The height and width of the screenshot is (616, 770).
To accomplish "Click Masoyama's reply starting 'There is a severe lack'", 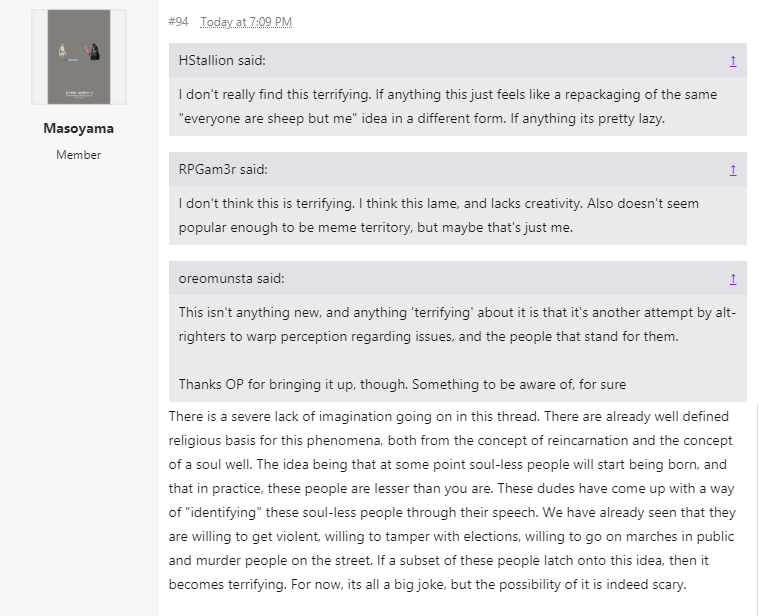I will [x=452, y=500].
